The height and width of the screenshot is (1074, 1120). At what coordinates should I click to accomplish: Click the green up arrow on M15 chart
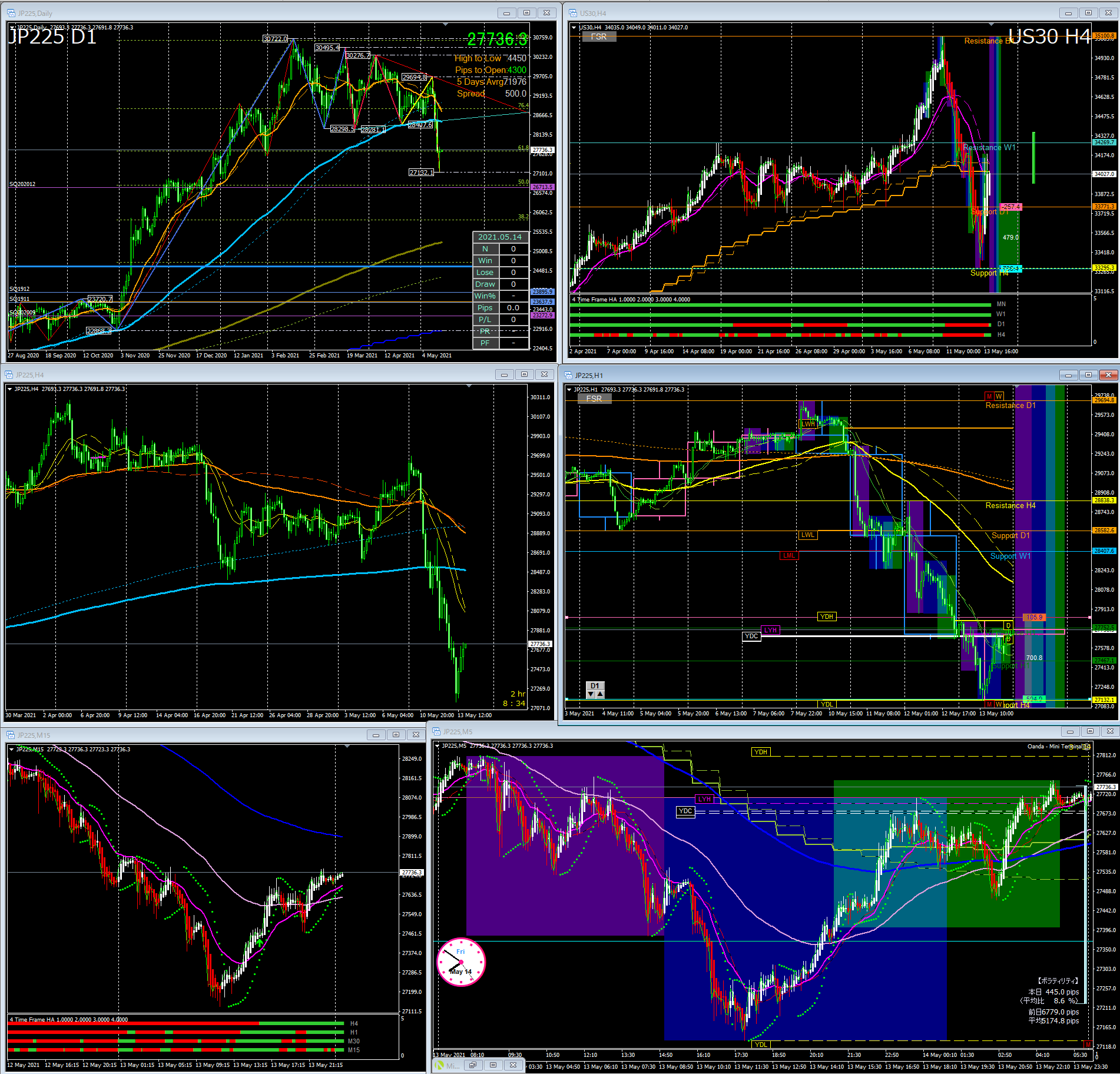[x=260, y=943]
